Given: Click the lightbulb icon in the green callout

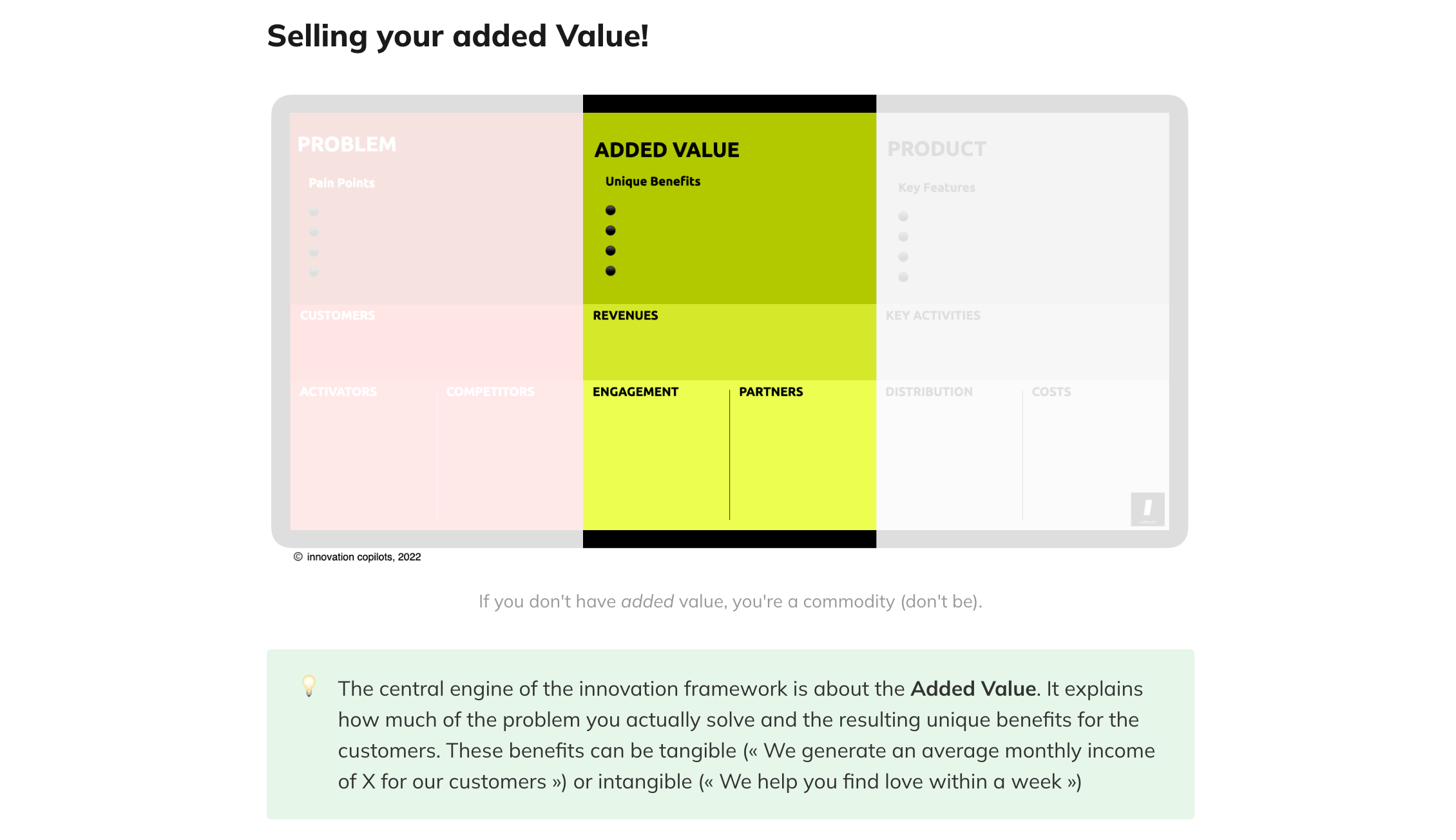Looking at the screenshot, I should (309, 686).
